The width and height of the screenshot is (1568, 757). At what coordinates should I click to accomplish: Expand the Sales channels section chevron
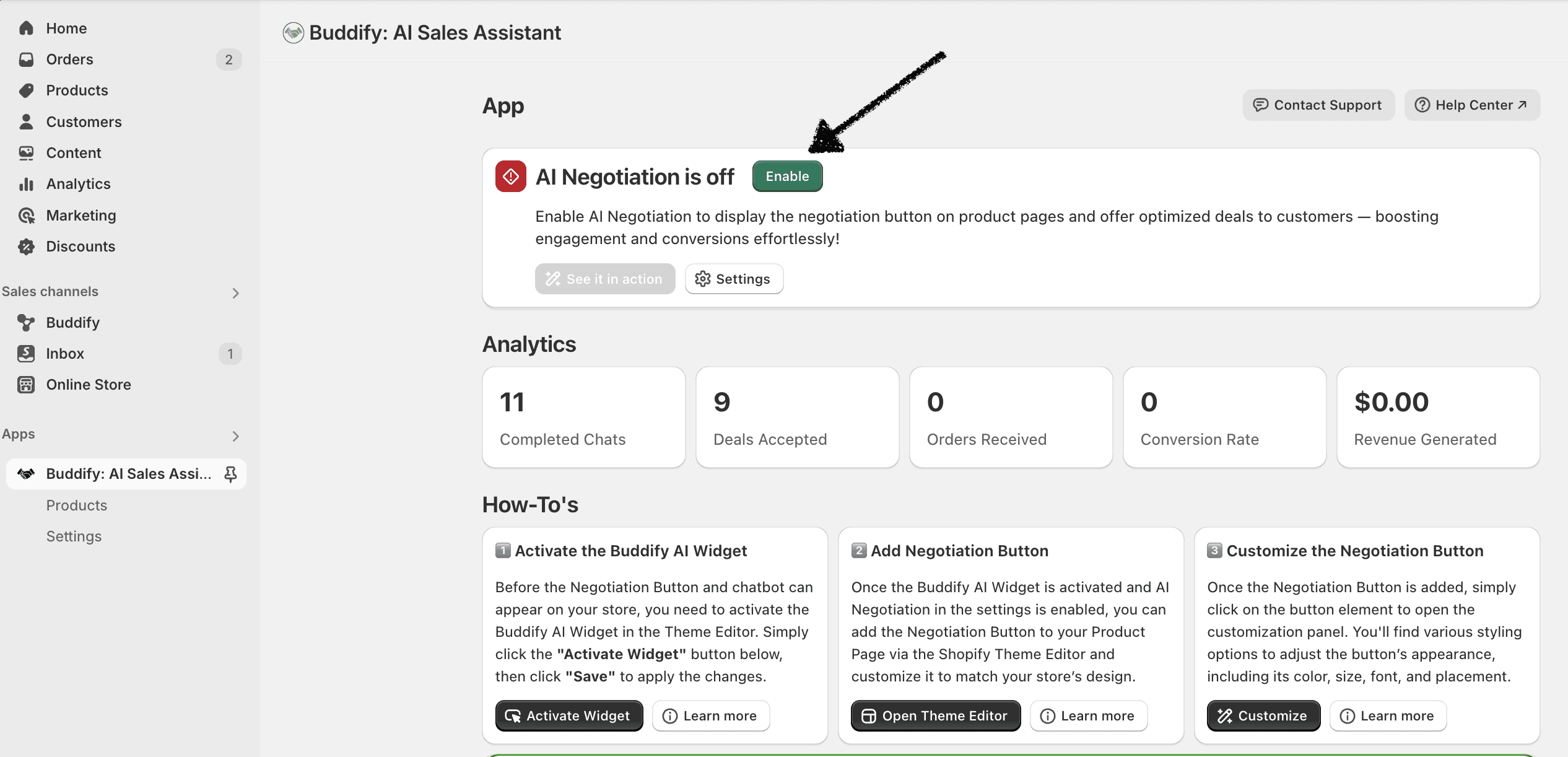click(x=235, y=293)
